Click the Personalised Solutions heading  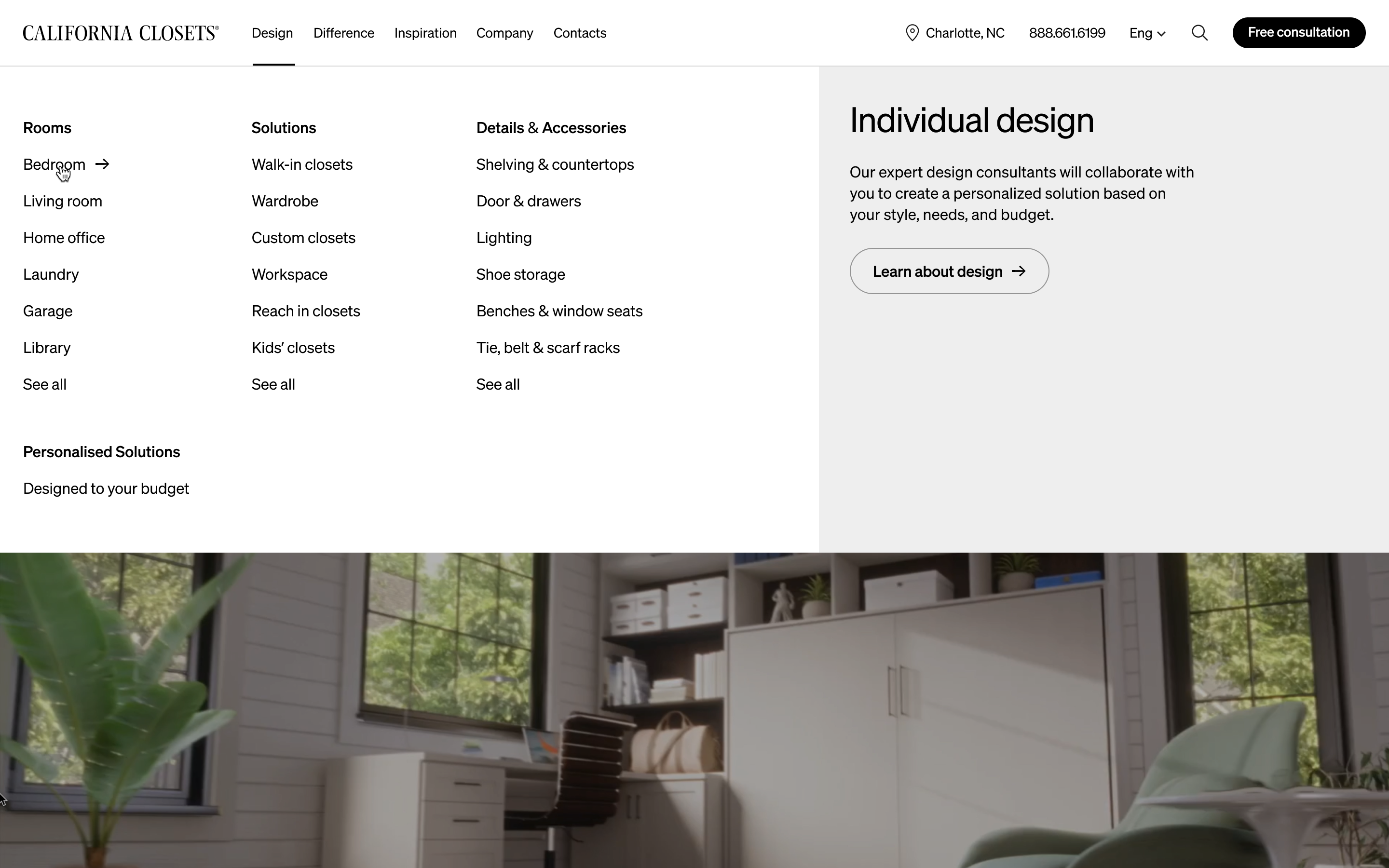(102, 452)
